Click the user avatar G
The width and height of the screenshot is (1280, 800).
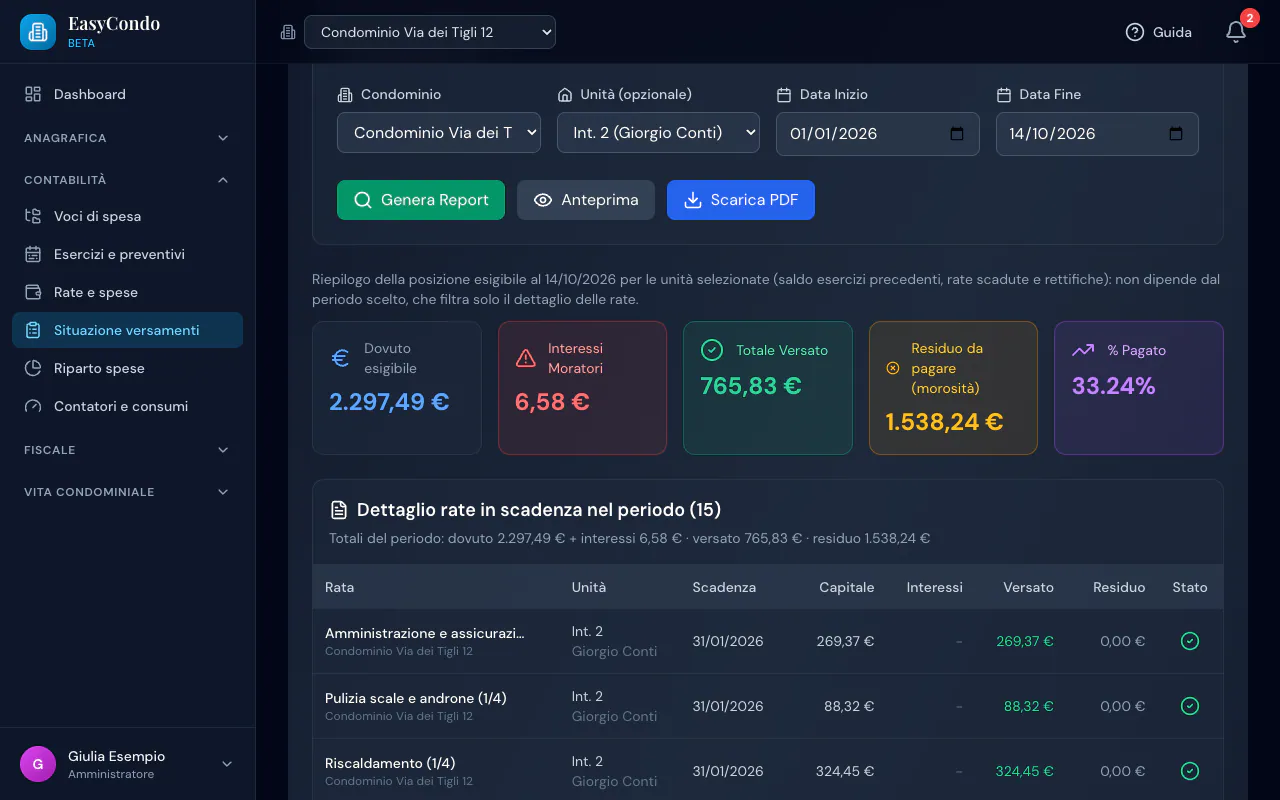pyautogui.click(x=38, y=764)
